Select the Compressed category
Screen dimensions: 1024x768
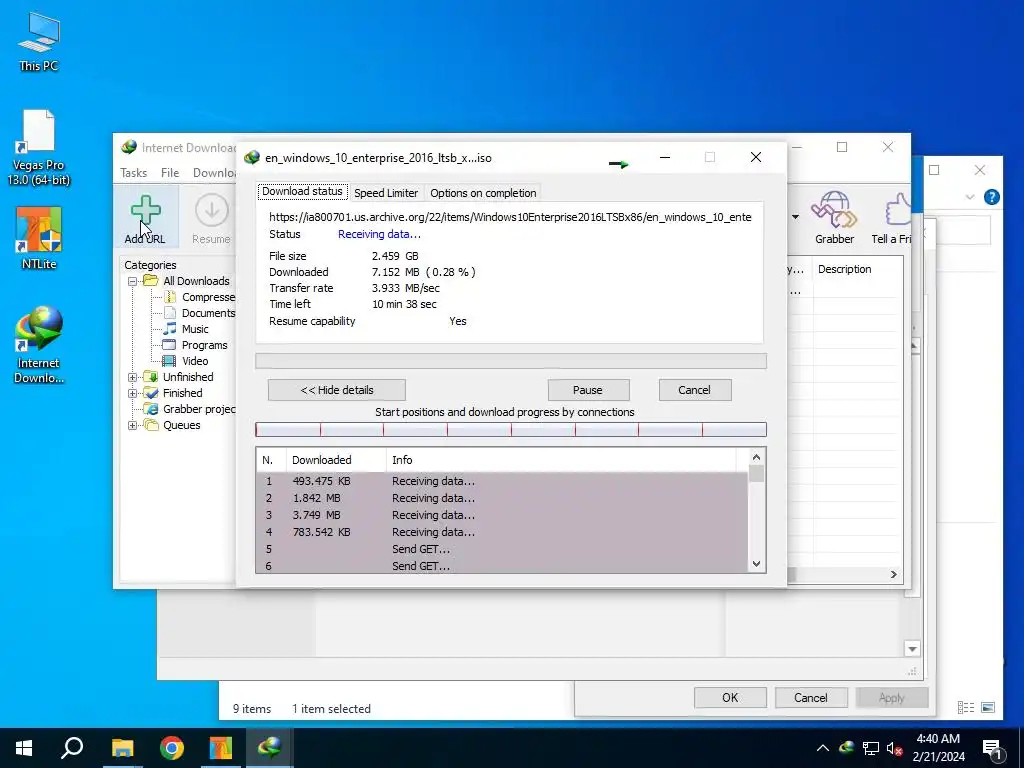tap(199, 297)
